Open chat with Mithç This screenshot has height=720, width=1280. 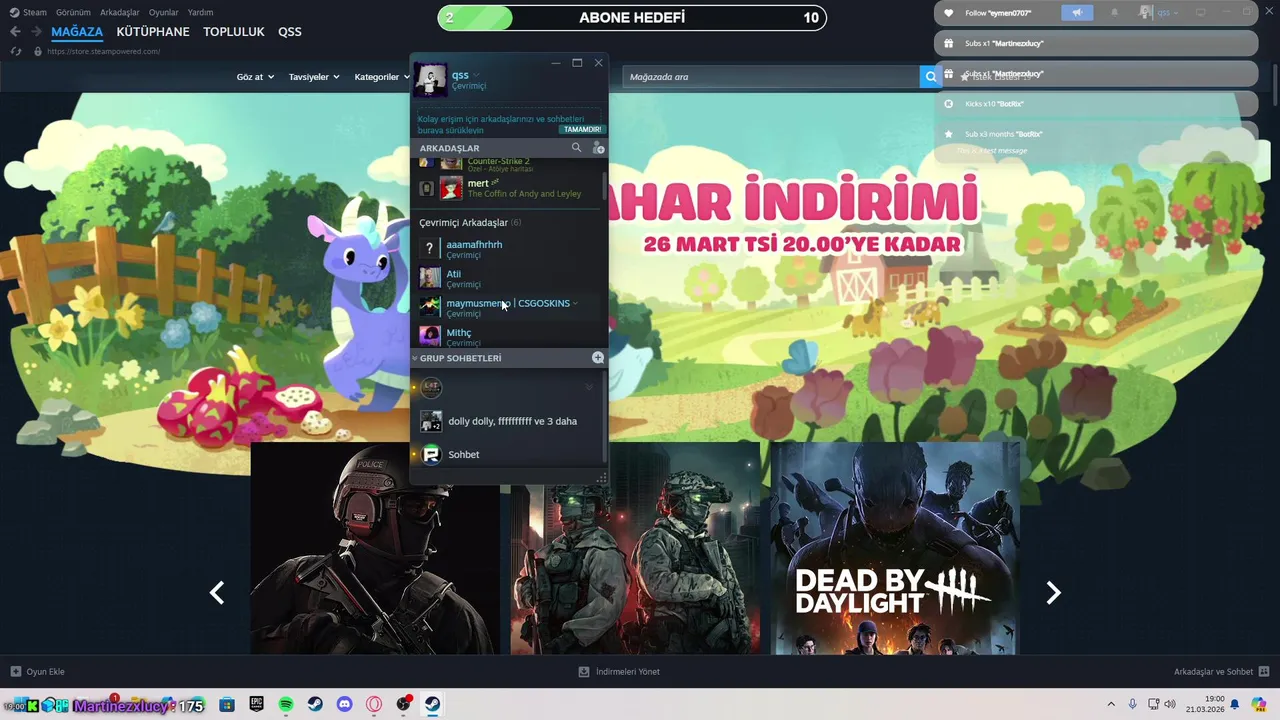tap(508, 336)
